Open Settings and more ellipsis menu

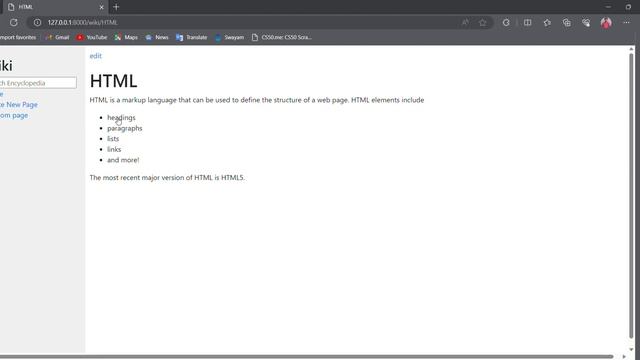pyautogui.click(x=626, y=22)
